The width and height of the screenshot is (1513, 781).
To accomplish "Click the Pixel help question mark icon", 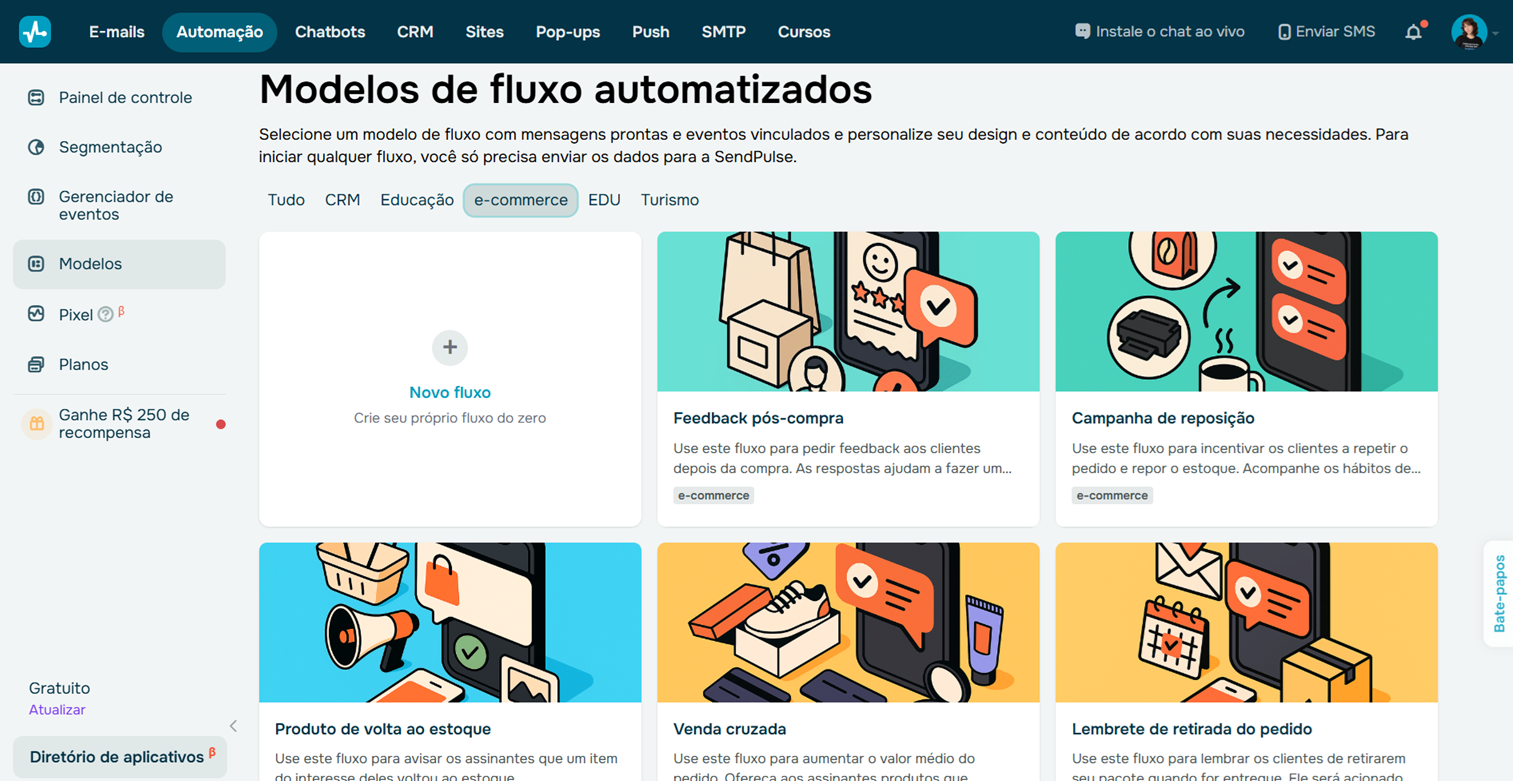I will pyautogui.click(x=106, y=315).
